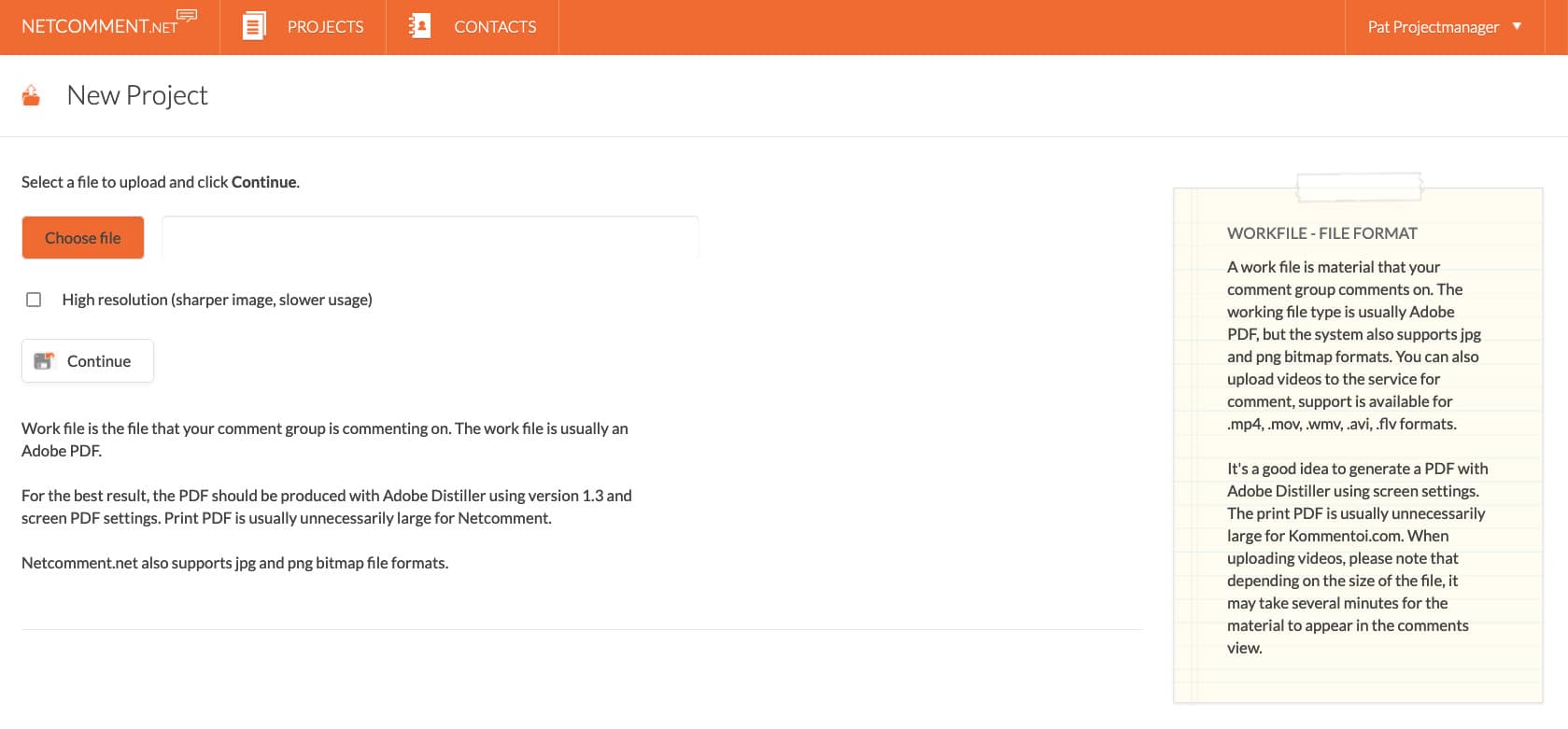Click the NETCOMMENT.NET logo text
This screenshot has width=1568, height=729.
point(99,27)
